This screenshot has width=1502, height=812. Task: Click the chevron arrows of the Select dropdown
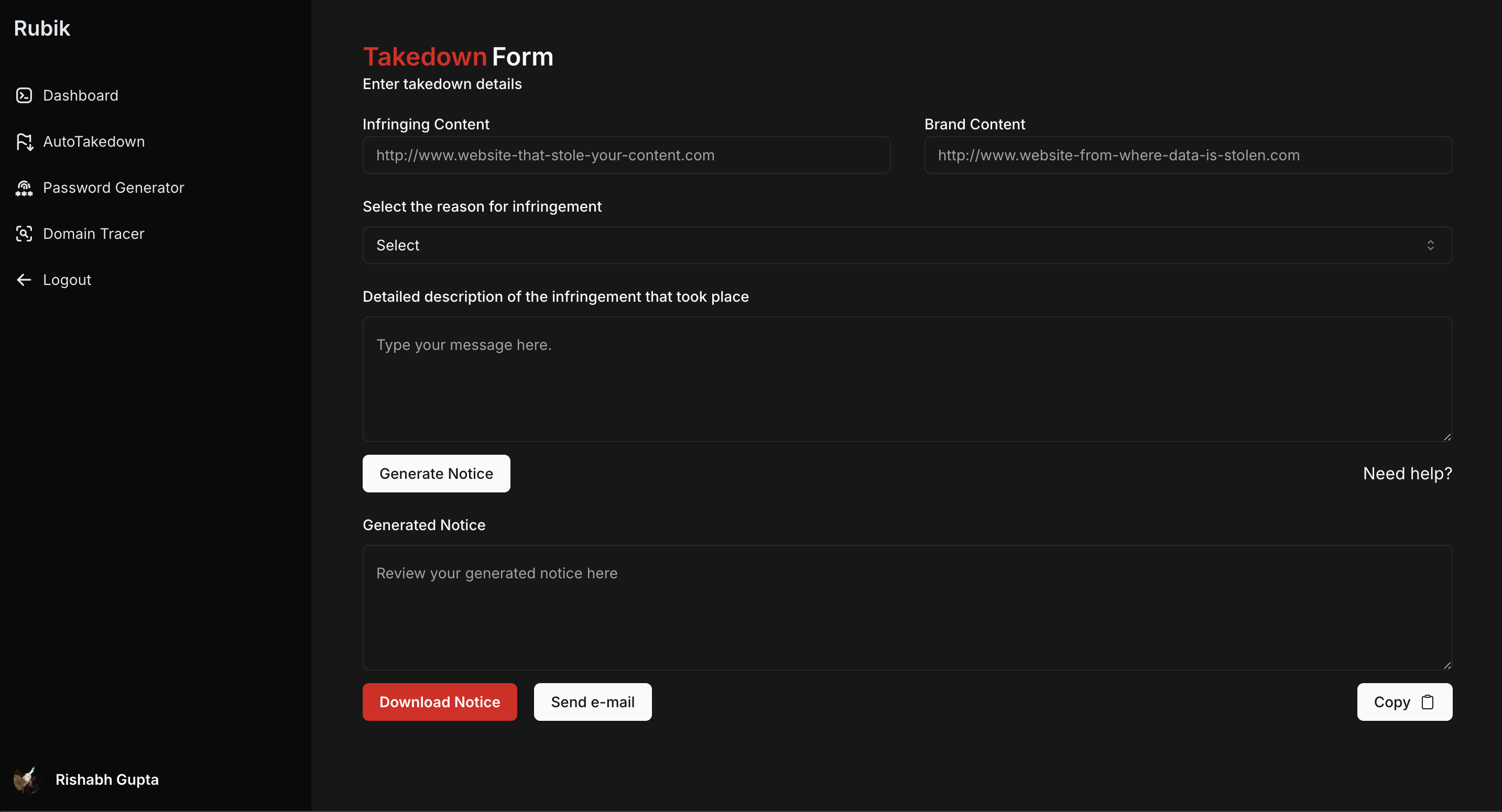1430,245
